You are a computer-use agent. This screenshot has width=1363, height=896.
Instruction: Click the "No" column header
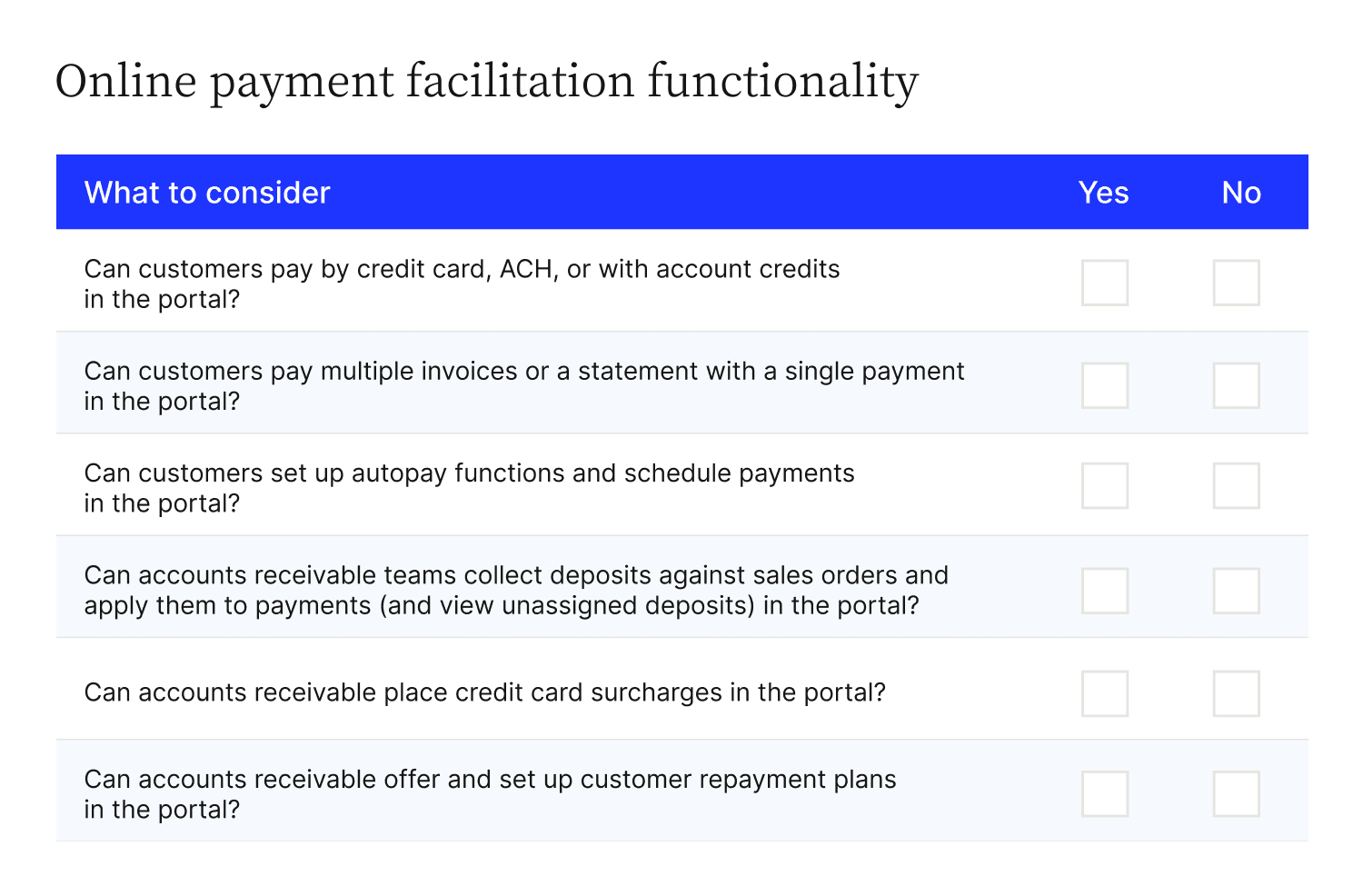tap(1241, 193)
